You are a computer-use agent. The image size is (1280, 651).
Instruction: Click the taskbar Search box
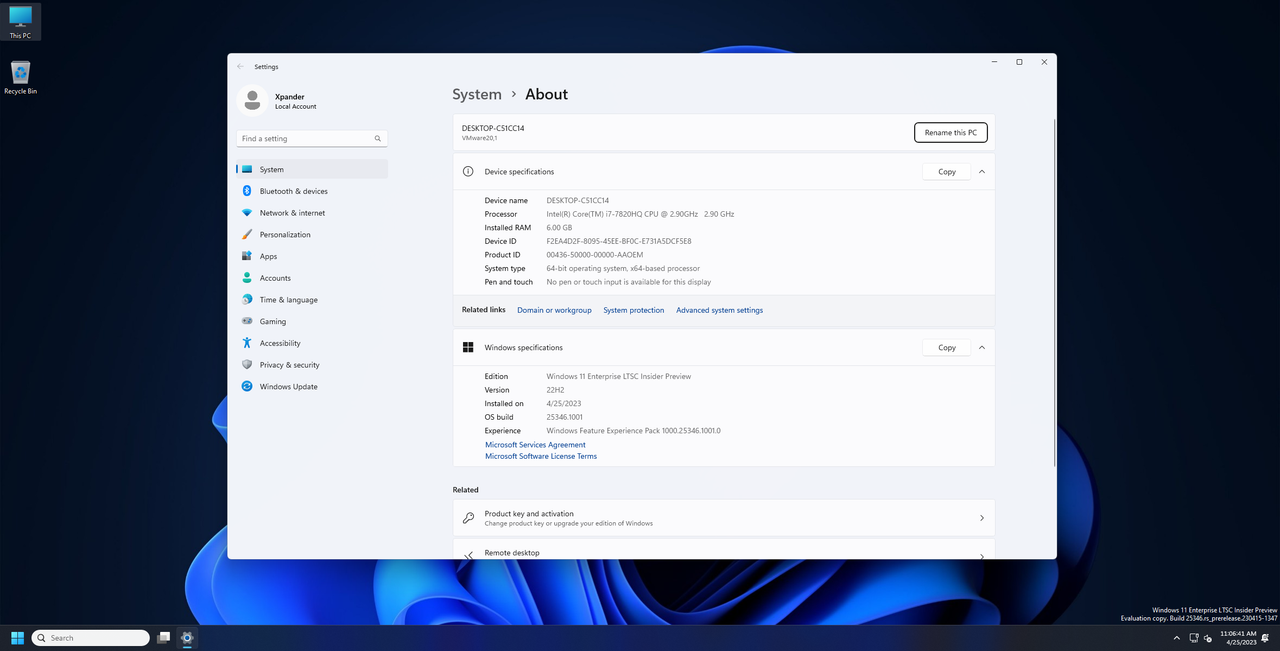click(x=91, y=637)
